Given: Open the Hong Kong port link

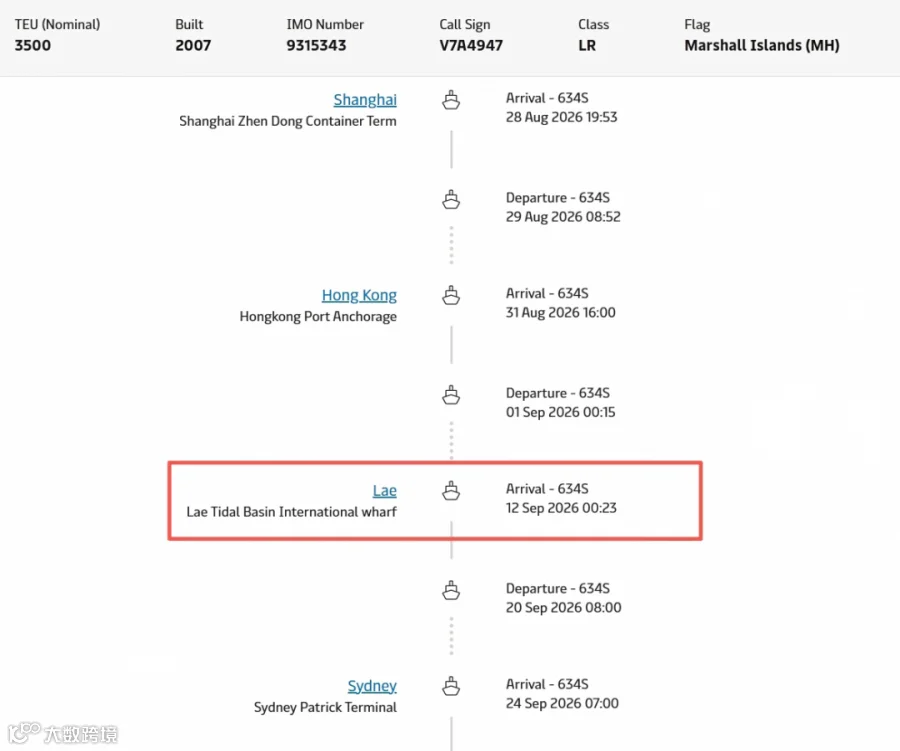Looking at the screenshot, I should 359,295.
